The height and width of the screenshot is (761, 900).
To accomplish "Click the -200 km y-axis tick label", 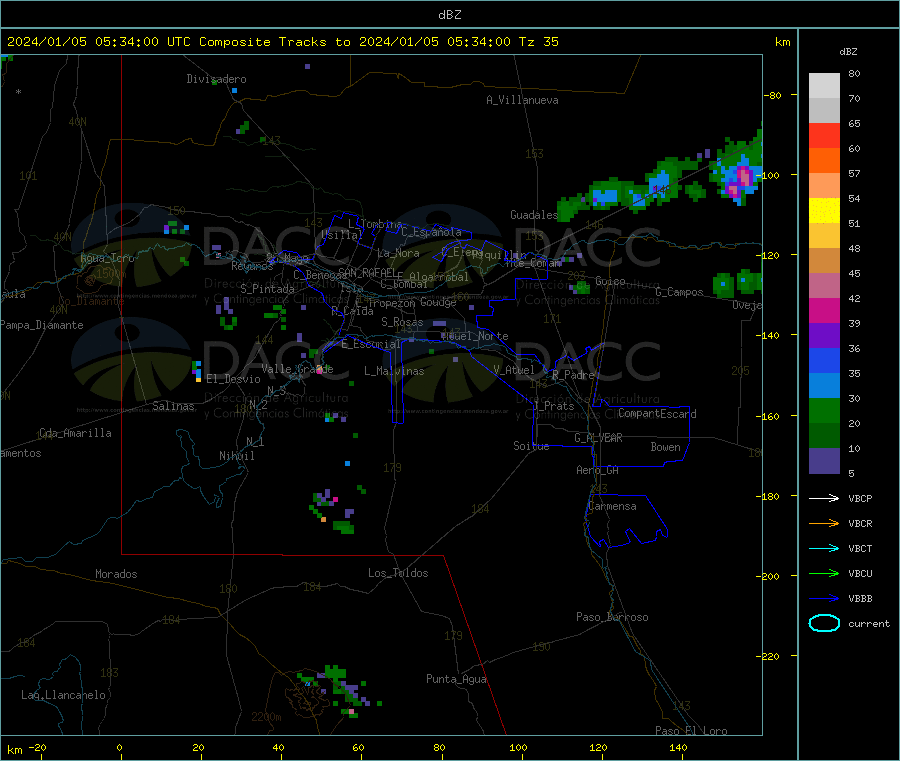I will coord(770,576).
